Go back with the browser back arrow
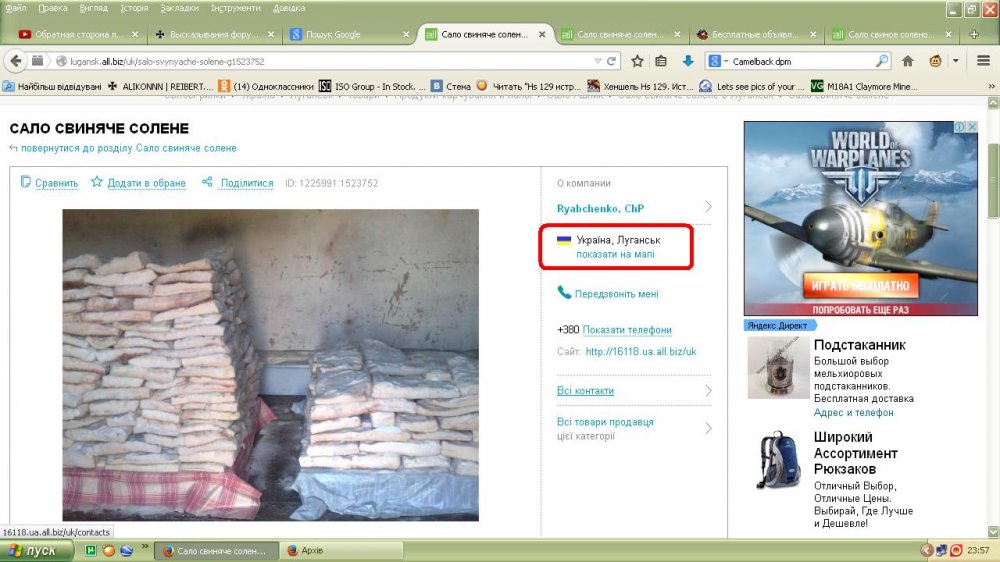The image size is (1000, 562). [x=16, y=61]
